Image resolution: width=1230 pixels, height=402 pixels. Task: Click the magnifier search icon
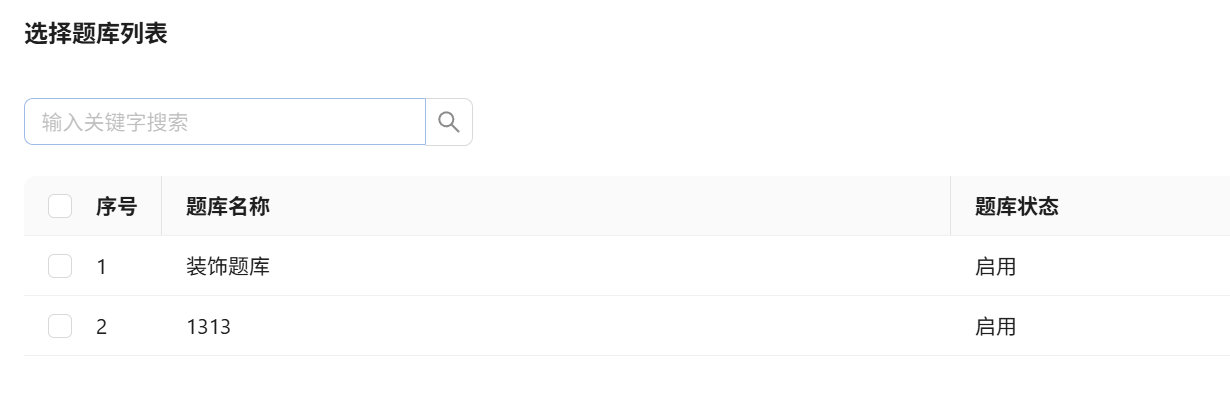(449, 122)
